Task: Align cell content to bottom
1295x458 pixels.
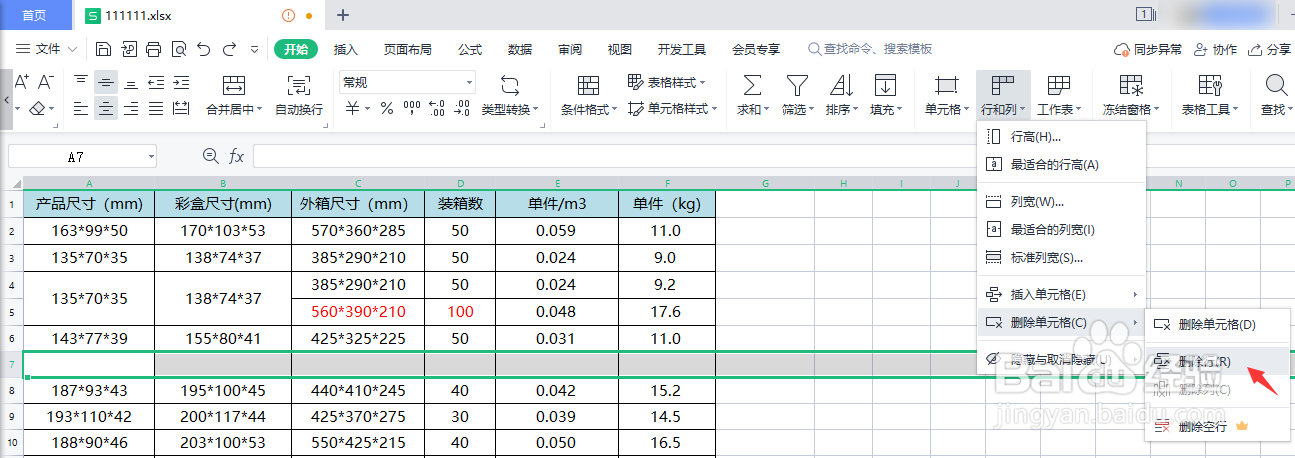Action: point(130,83)
